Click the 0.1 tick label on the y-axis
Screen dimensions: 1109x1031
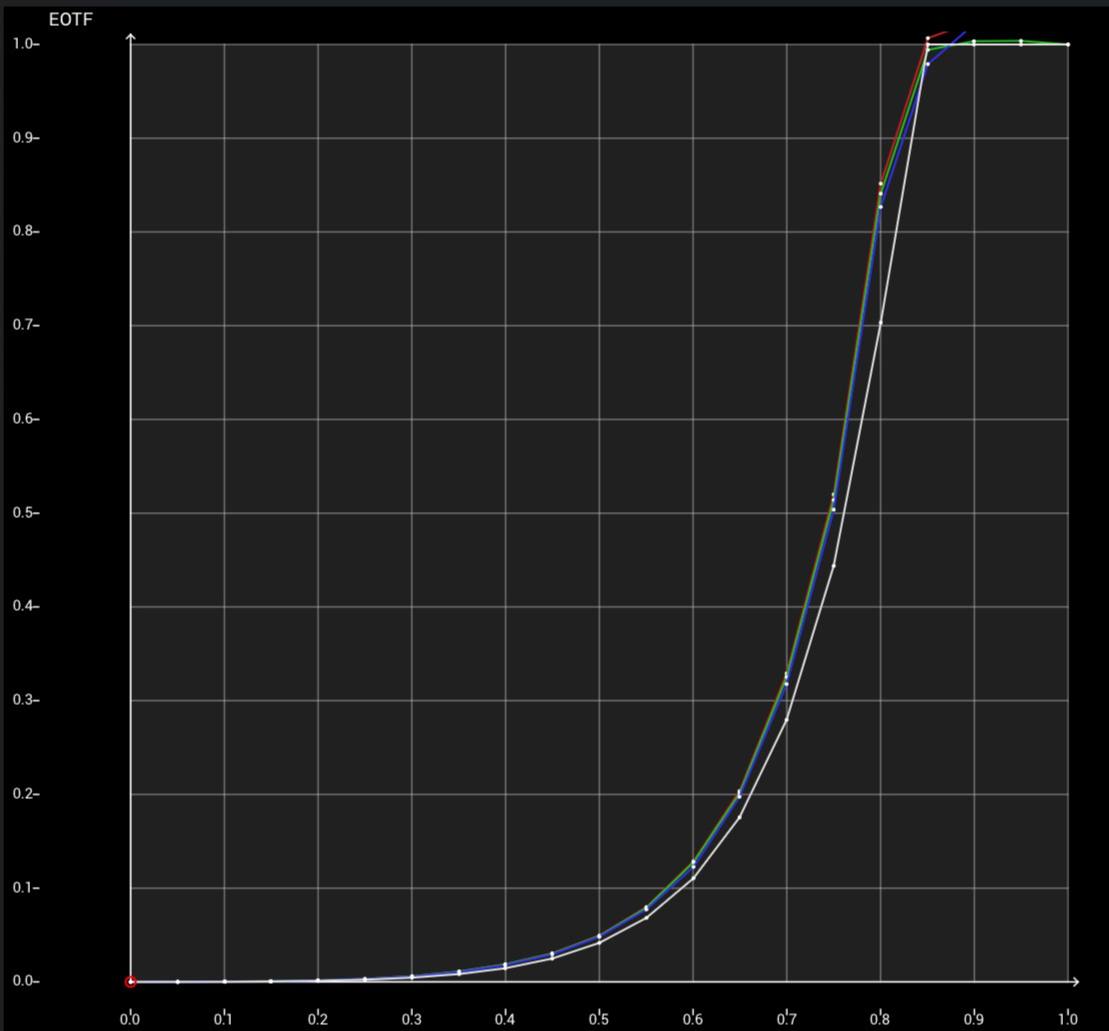pyautogui.click(x=24, y=888)
